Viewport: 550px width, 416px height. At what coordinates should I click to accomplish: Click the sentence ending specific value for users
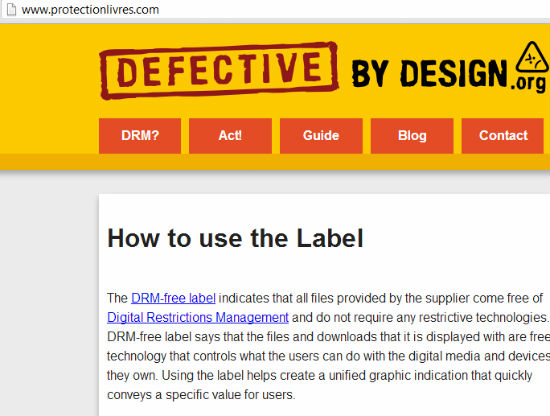(201, 395)
